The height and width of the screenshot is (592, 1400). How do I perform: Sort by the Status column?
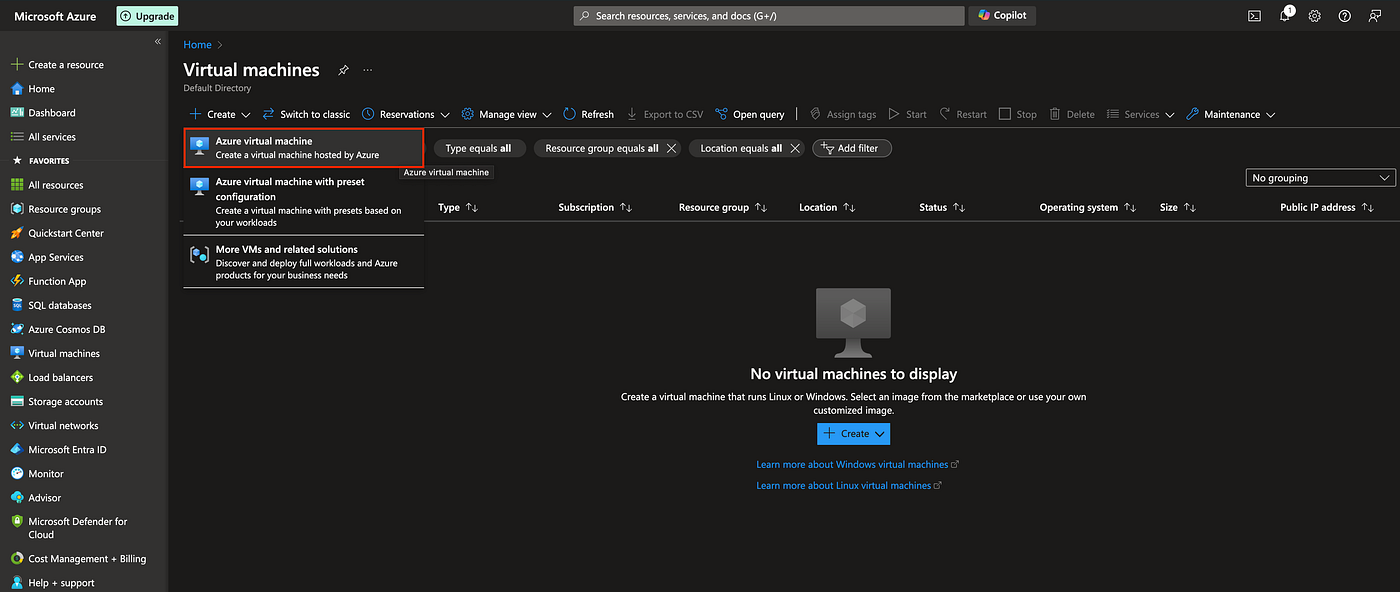click(x=942, y=207)
